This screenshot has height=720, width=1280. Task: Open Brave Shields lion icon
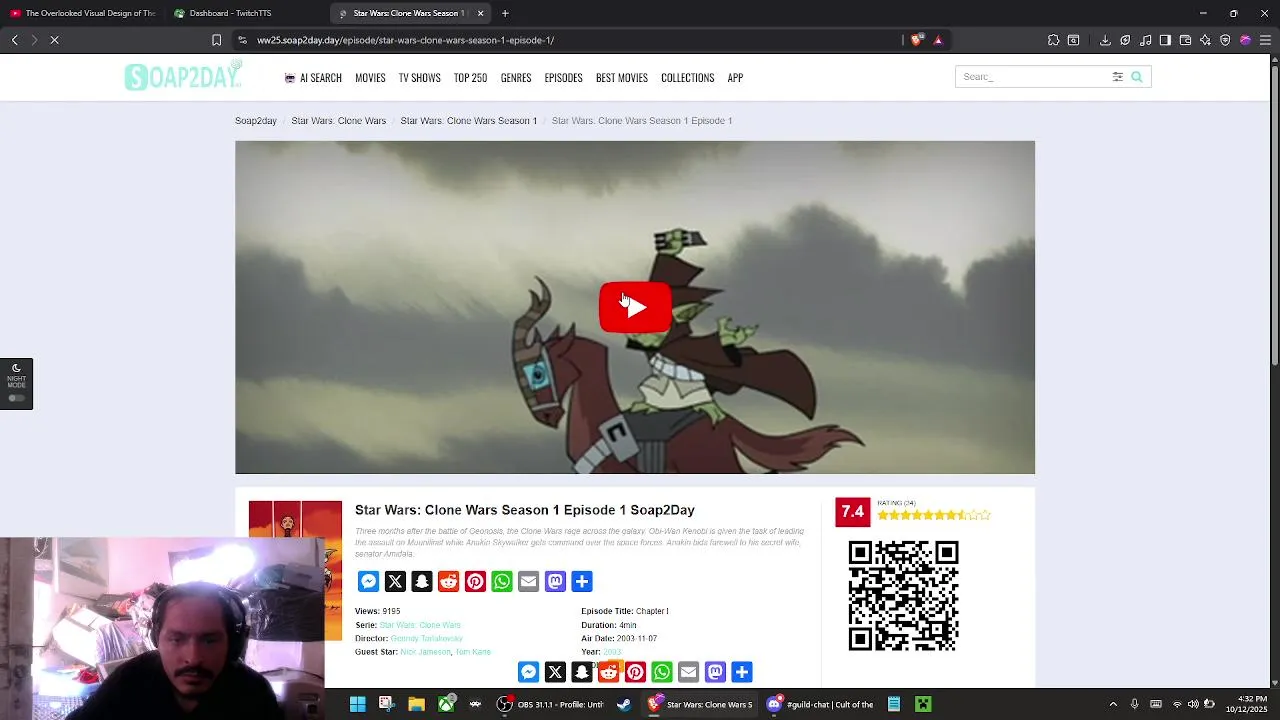click(x=917, y=40)
